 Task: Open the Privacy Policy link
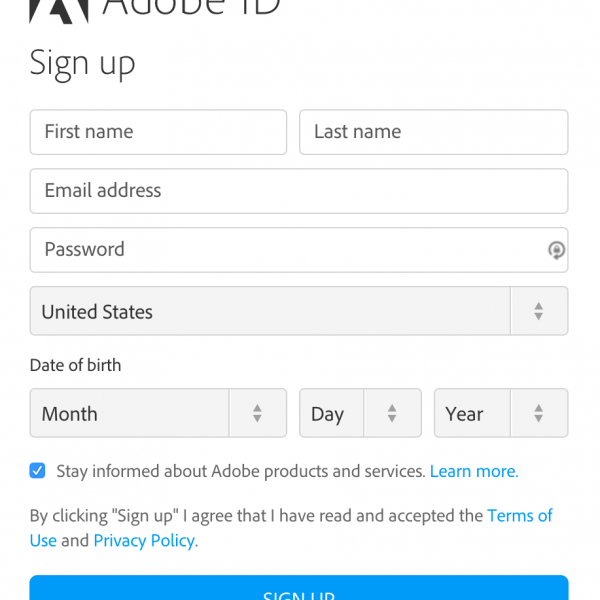pos(145,541)
